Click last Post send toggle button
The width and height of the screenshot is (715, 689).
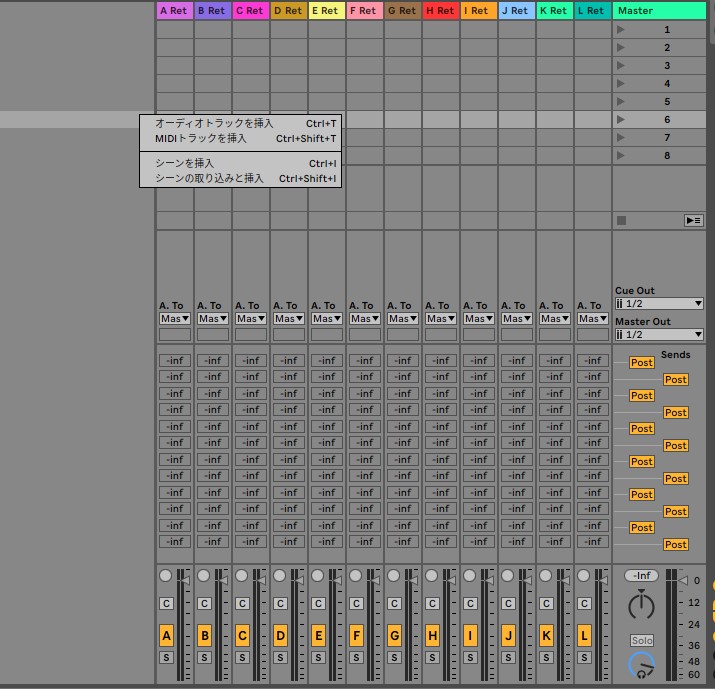(675, 544)
